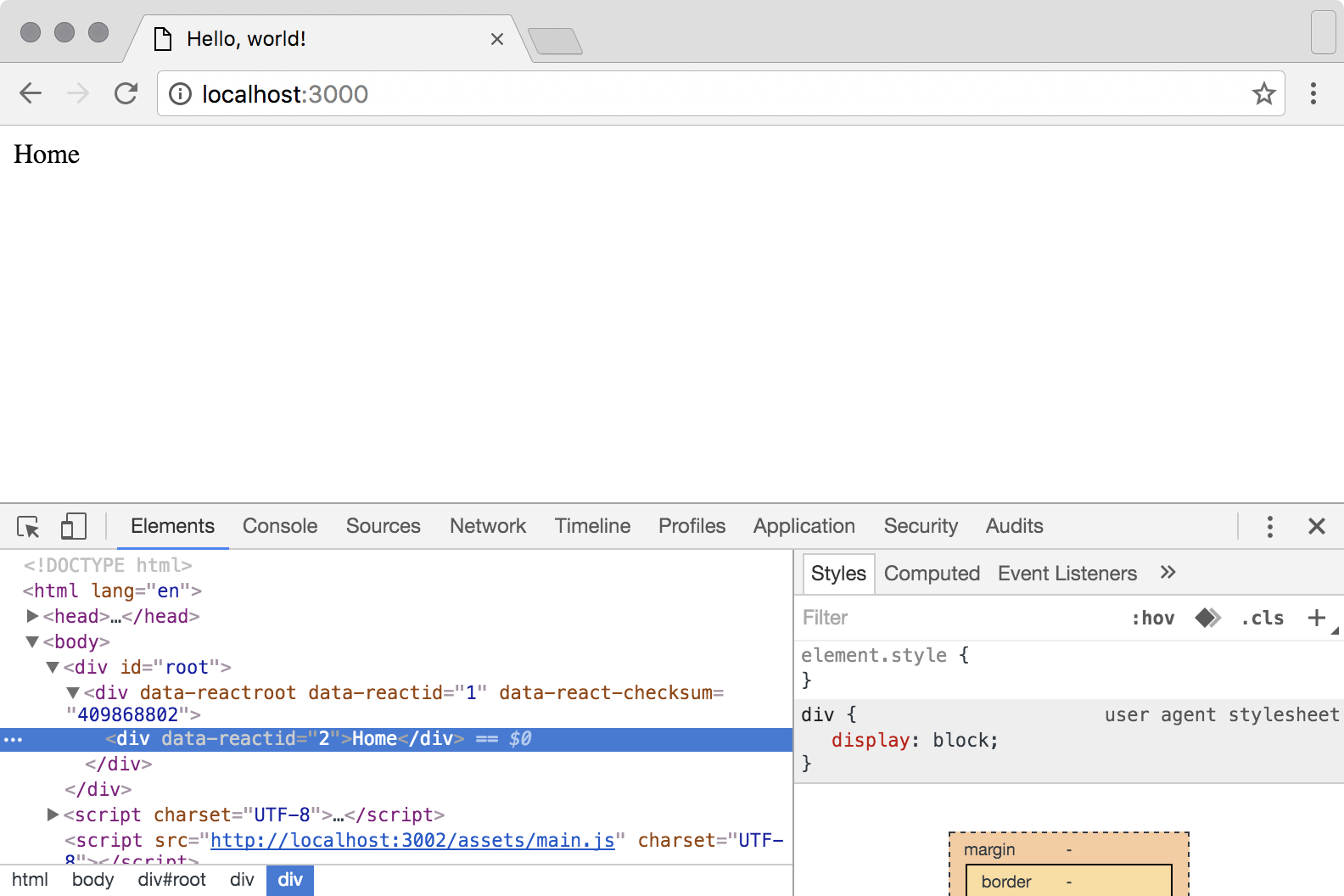Image resolution: width=1344 pixels, height=896 pixels.
Task: Open the Sources tab
Action: click(x=383, y=526)
